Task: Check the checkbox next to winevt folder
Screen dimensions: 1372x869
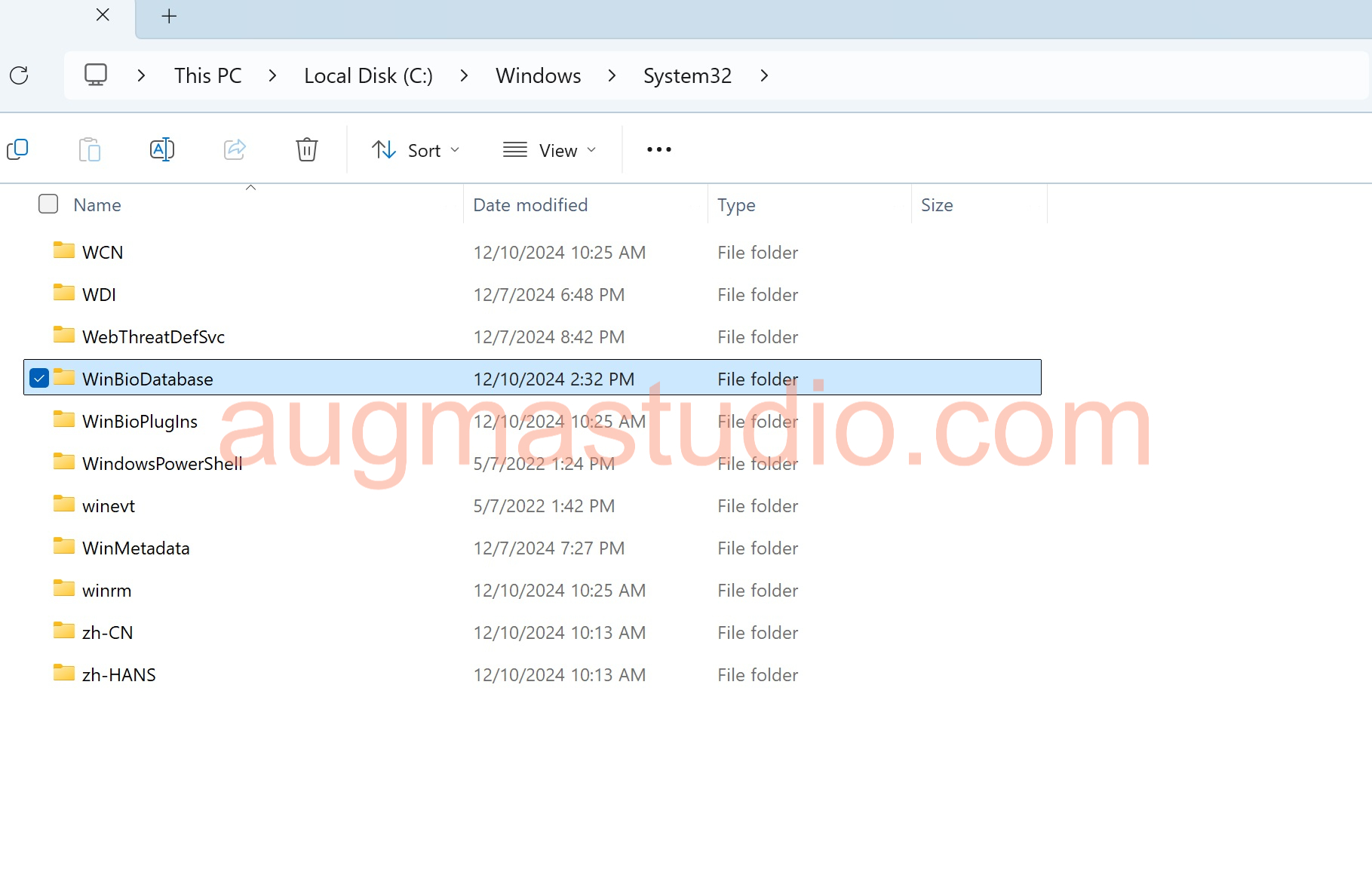Action: click(38, 505)
